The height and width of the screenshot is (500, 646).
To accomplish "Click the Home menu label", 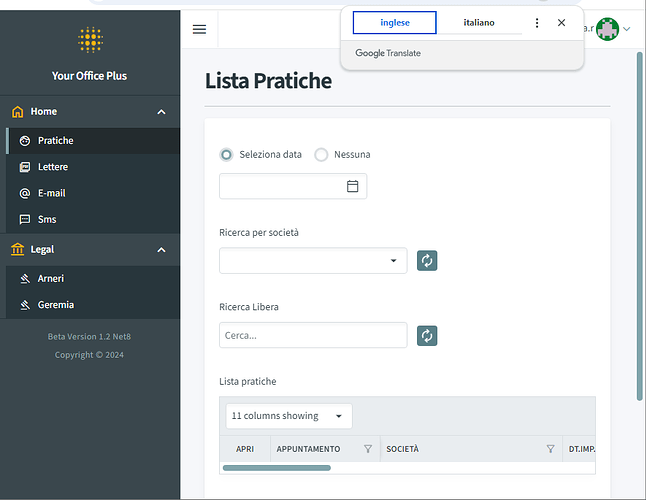I will 44,112.
